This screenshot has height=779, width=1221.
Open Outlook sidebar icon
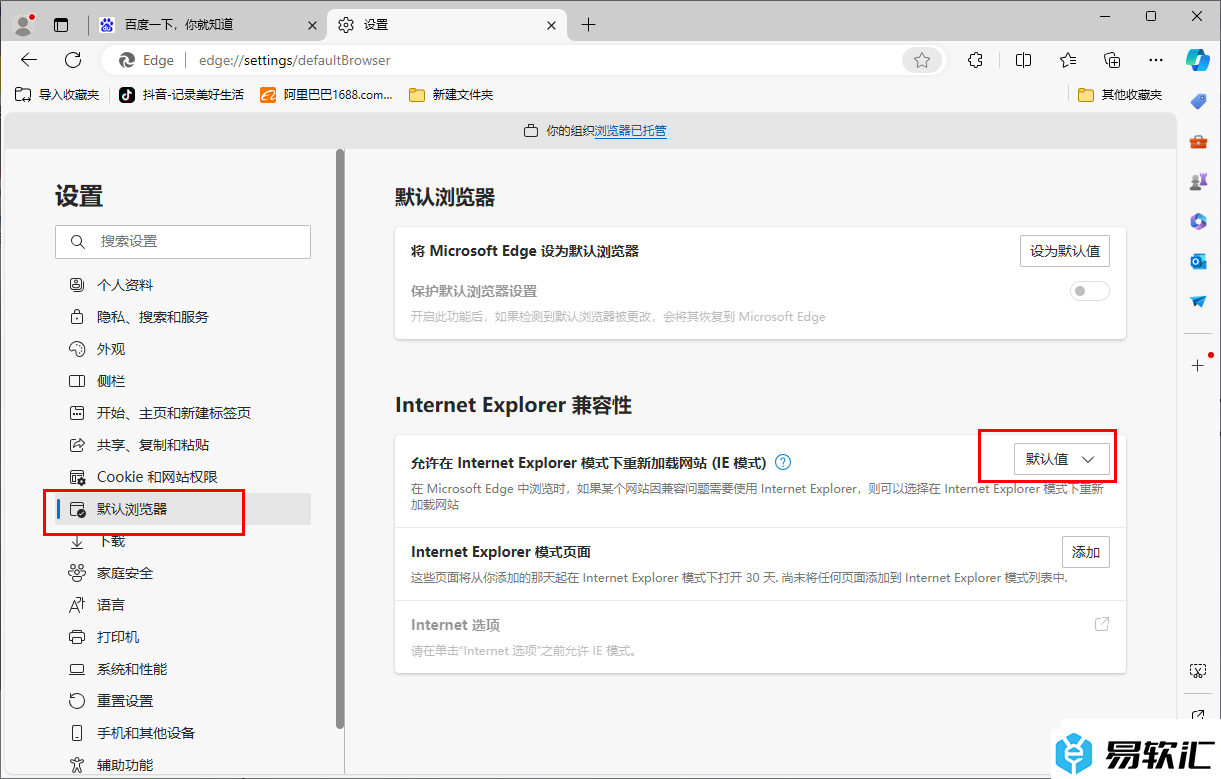[1198, 261]
